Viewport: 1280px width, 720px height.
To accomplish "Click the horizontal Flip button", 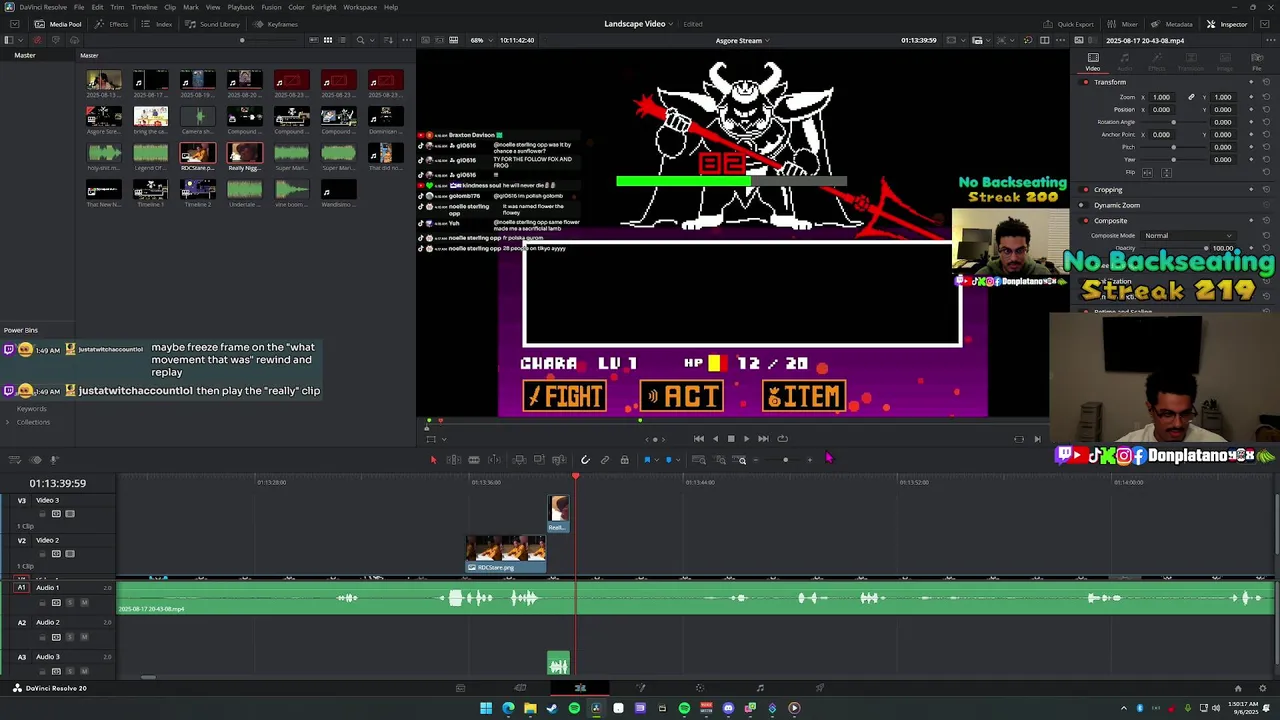I will tap(1148, 172).
